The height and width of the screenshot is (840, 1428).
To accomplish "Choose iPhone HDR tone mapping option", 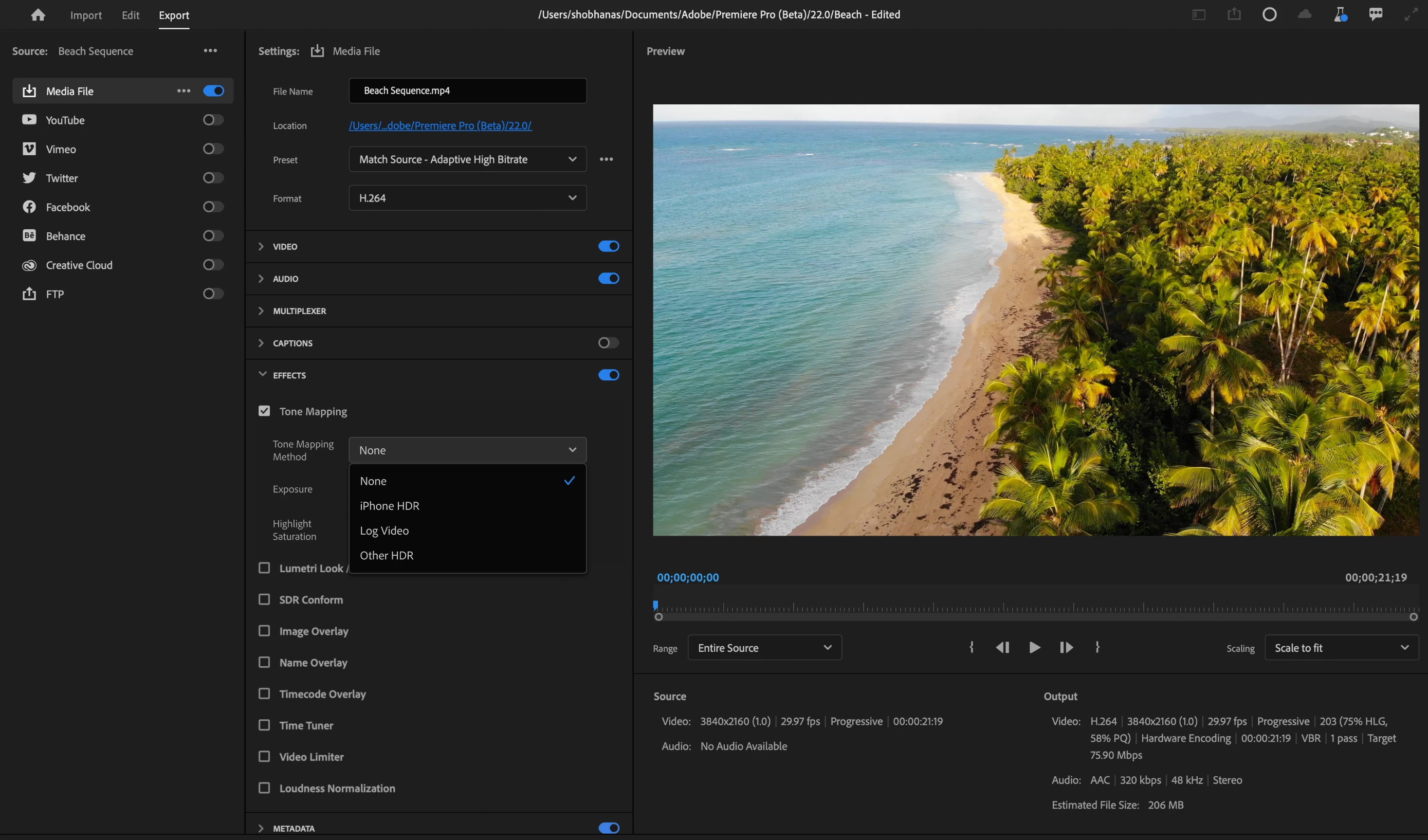I will (389, 505).
